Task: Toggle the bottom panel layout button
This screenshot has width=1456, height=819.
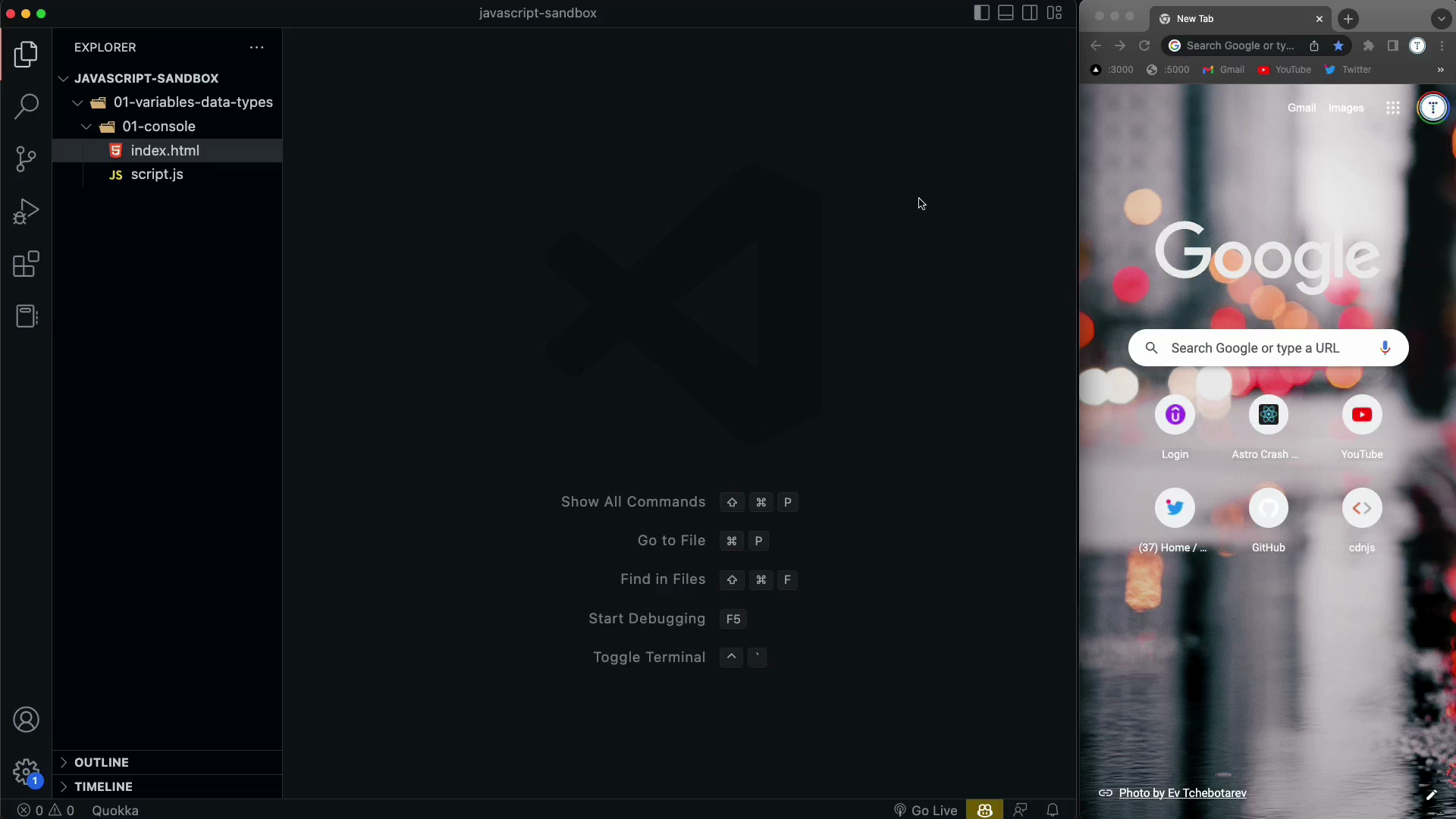Action: point(1006,13)
